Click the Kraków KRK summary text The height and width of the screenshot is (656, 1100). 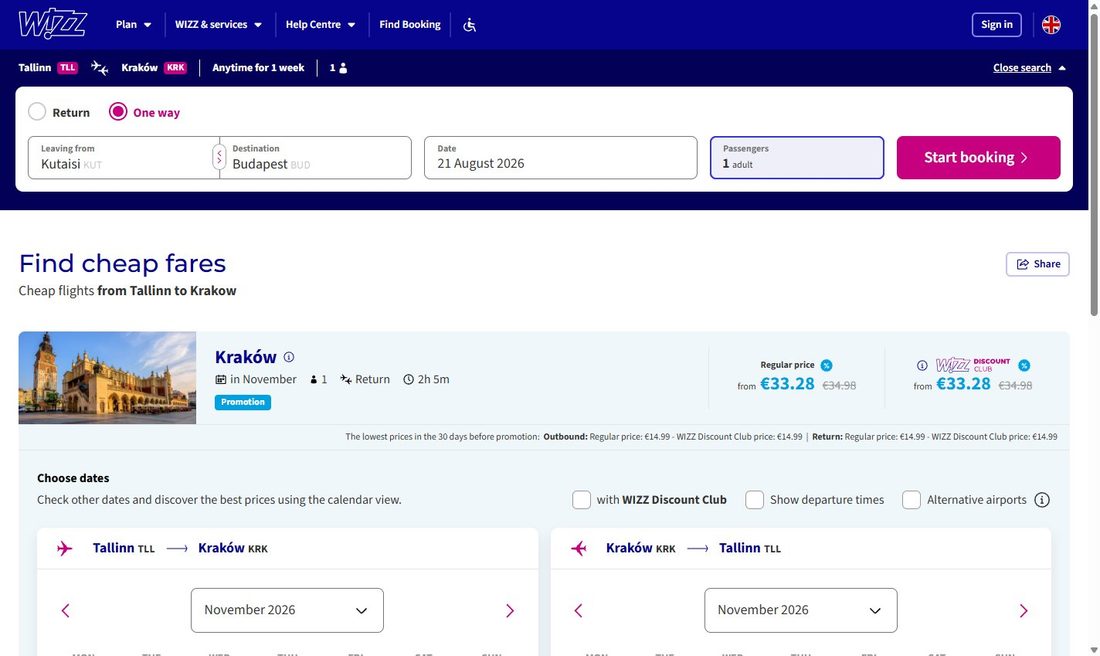pyautogui.click(x=154, y=68)
